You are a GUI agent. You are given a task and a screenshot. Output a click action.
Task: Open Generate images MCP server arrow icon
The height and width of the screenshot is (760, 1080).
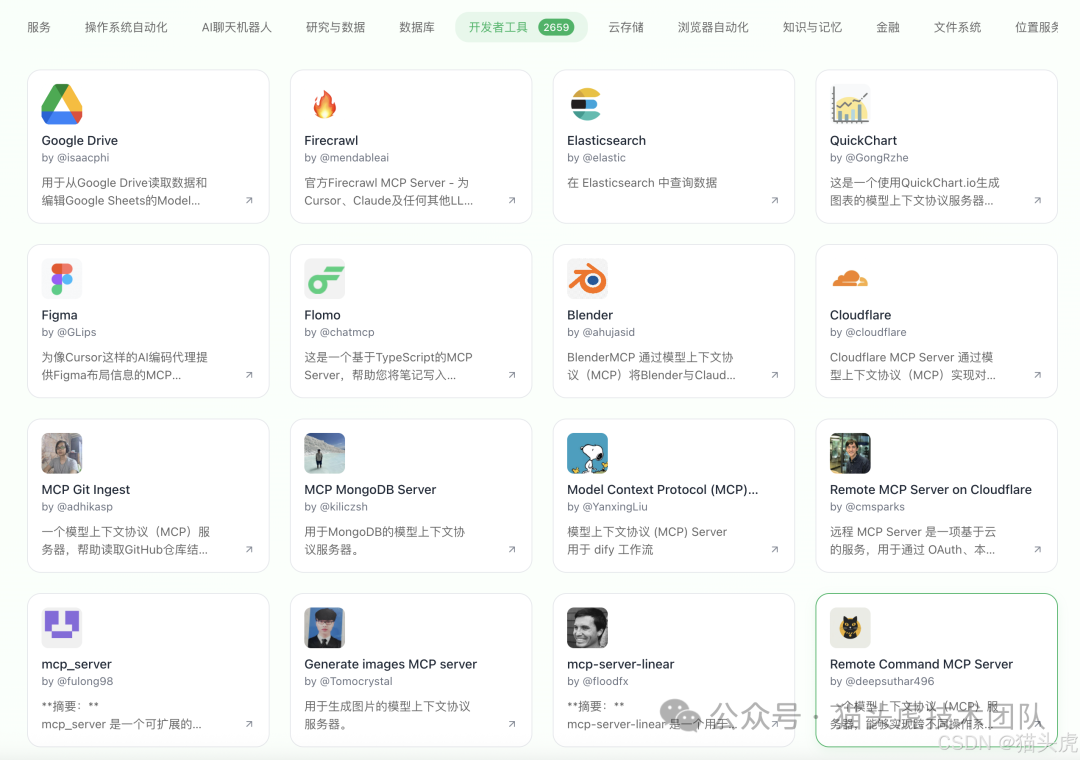[x=512, y=724]
